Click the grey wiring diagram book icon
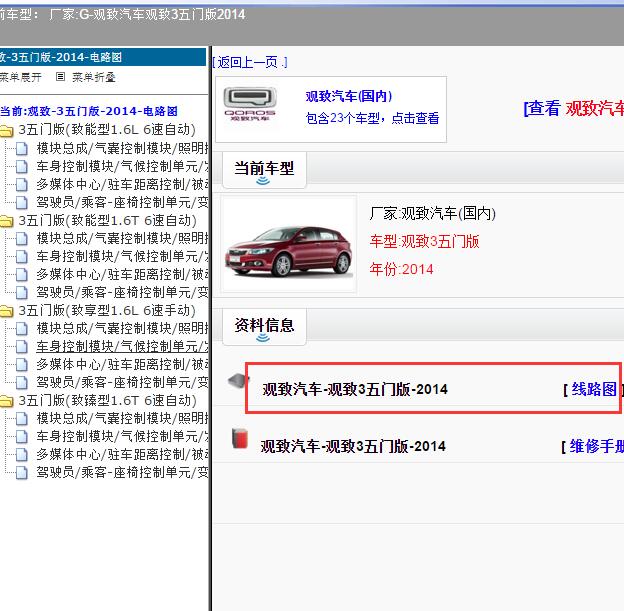624x611 pixels. 238,381
